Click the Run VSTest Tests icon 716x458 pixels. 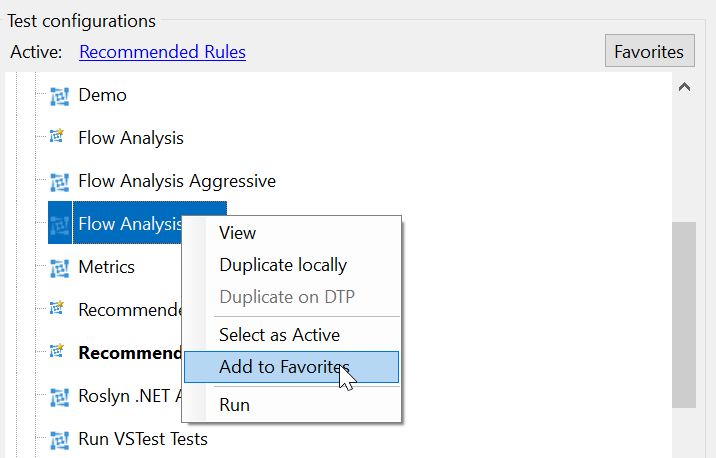point(59,440)
